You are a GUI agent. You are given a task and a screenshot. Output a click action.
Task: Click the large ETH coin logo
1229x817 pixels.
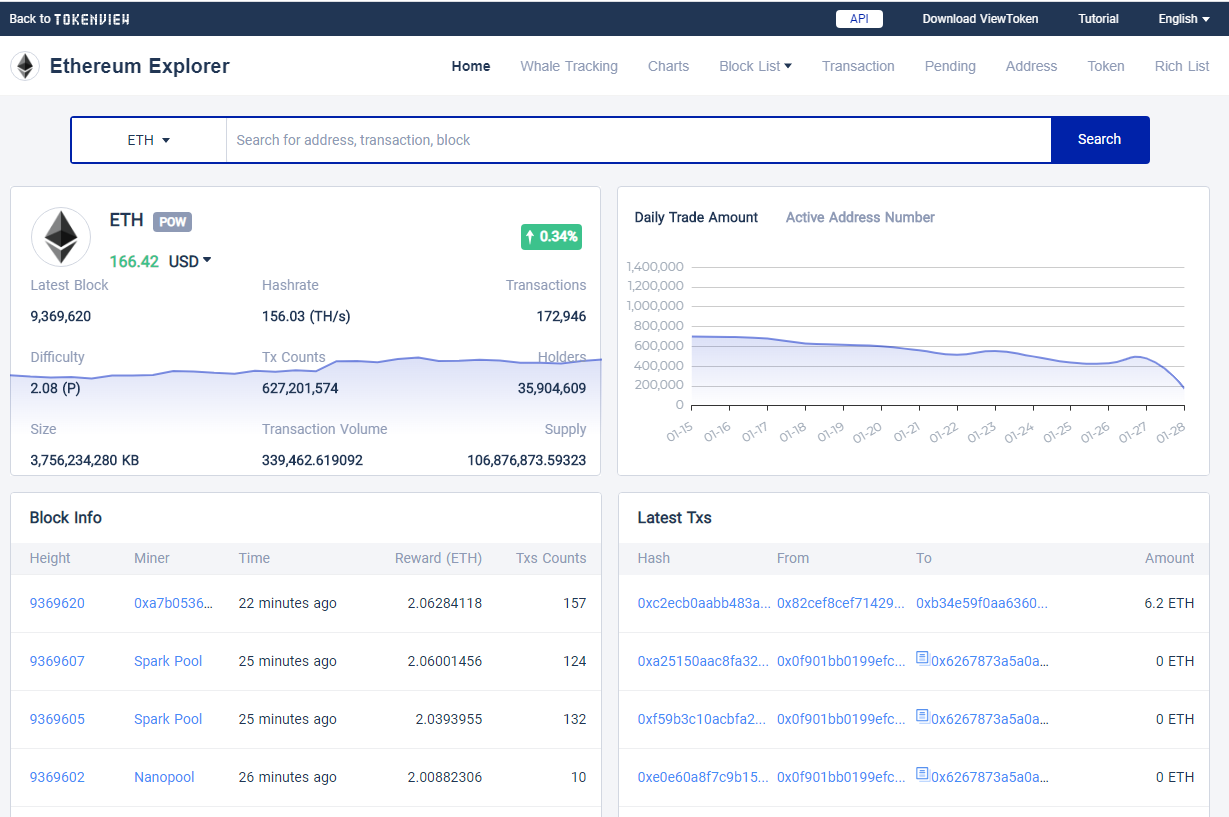[61, 237]
